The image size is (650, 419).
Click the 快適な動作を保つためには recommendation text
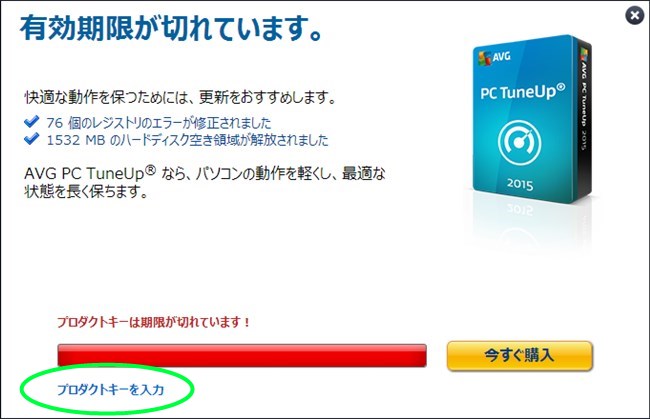click(x=180, y=97)
